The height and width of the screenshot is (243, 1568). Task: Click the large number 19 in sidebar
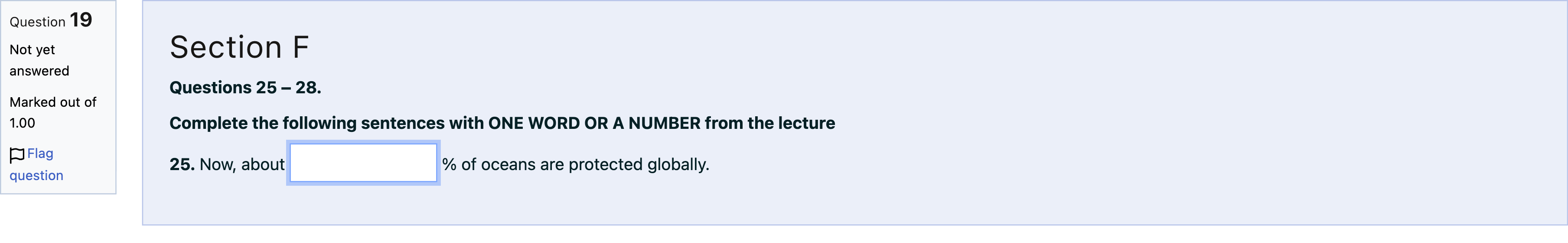pyautogui.click(x=81, y=20)
